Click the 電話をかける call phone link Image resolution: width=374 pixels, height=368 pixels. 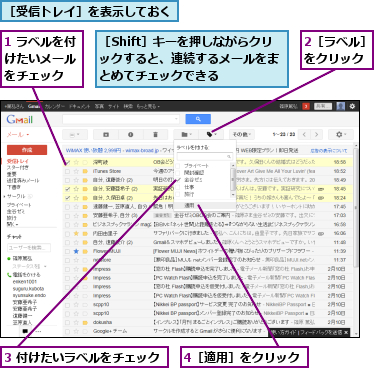tap(24, 275)
